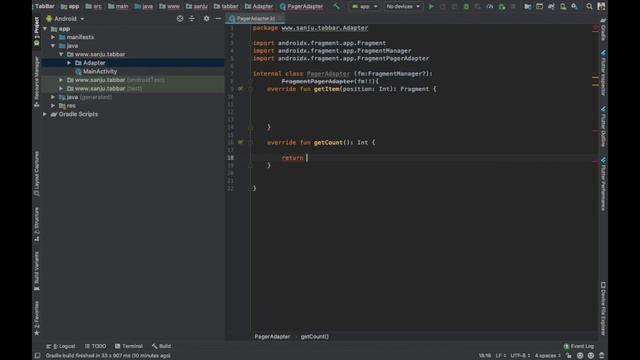Collapse the www.sanju.tabbar package
Viewport: 640px width, 360px height.
(x=61, y=54)
